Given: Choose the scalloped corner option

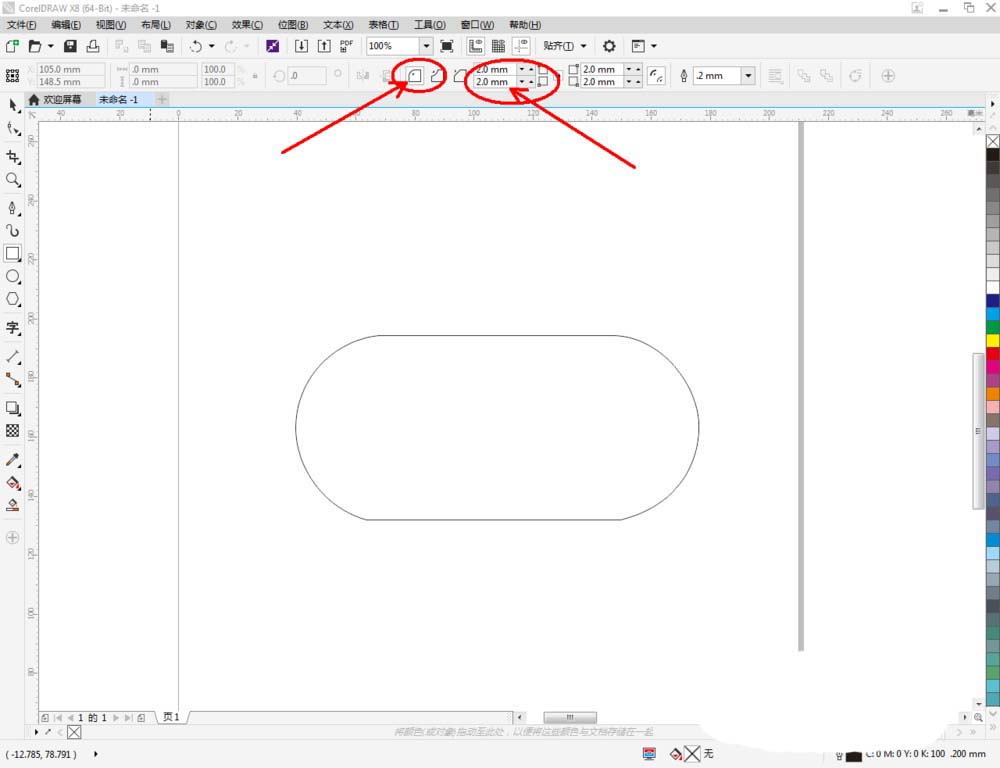Looking at the screenshot, I should 437,76.
